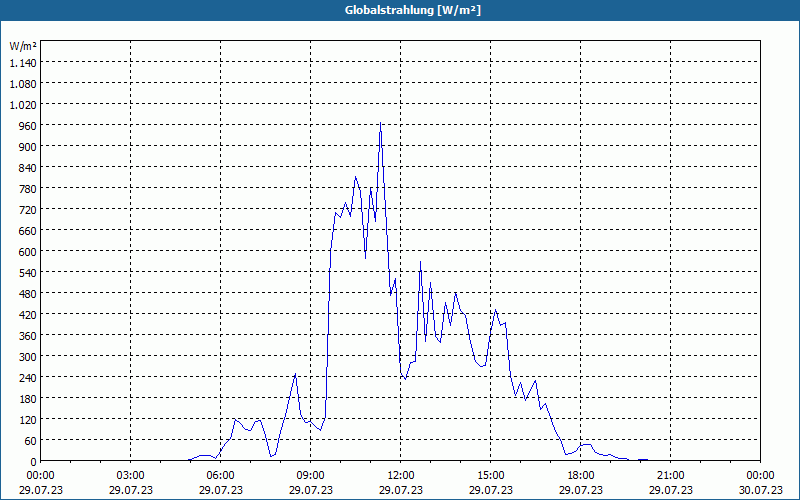Click the 09:00 time axis label

pyautogui.click(x=310, y=476)
